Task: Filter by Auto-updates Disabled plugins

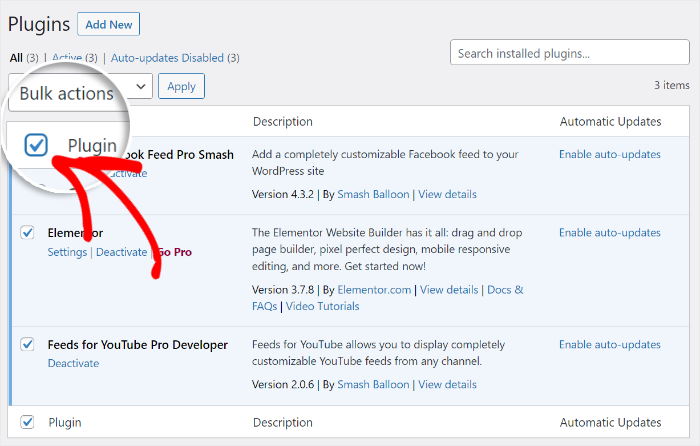Action: point(175,58)
